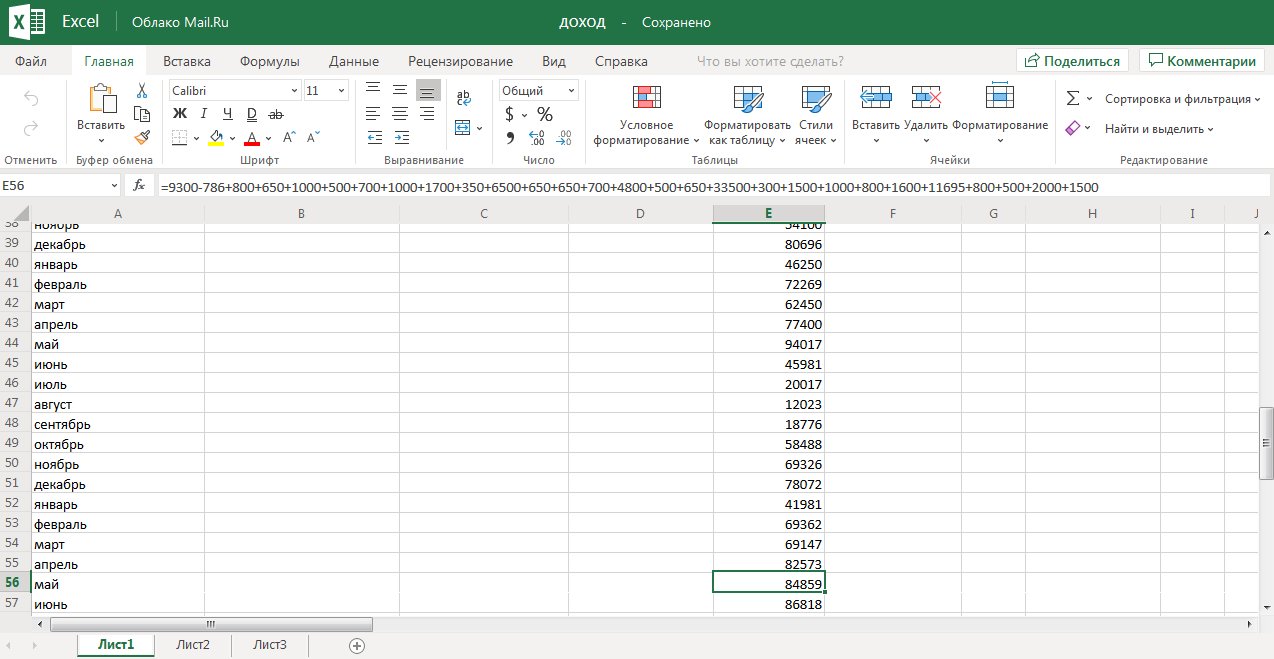Increase decimal places icon
Screen dimensions: 1274x659
pos(536,138)
